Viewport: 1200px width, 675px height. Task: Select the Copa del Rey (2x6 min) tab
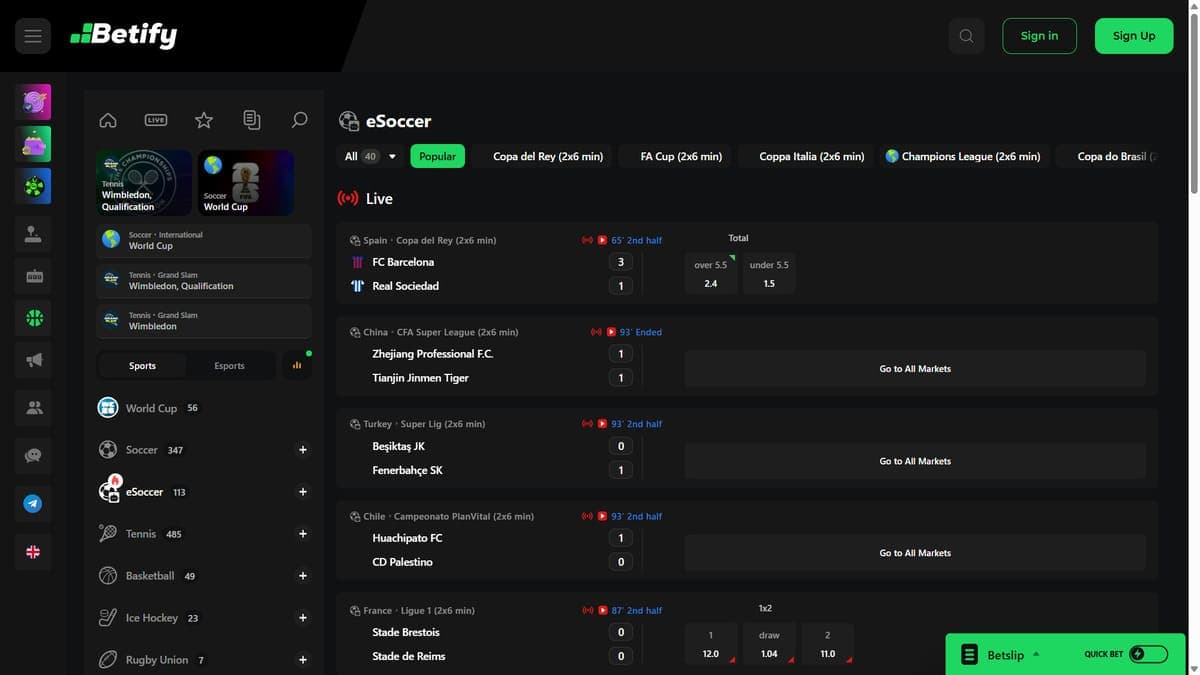pos(548,156)
